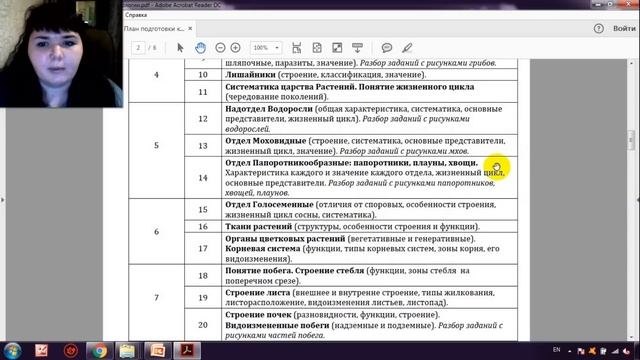
Task: Enter full screen view mode icon
Action: pos(337,48)
